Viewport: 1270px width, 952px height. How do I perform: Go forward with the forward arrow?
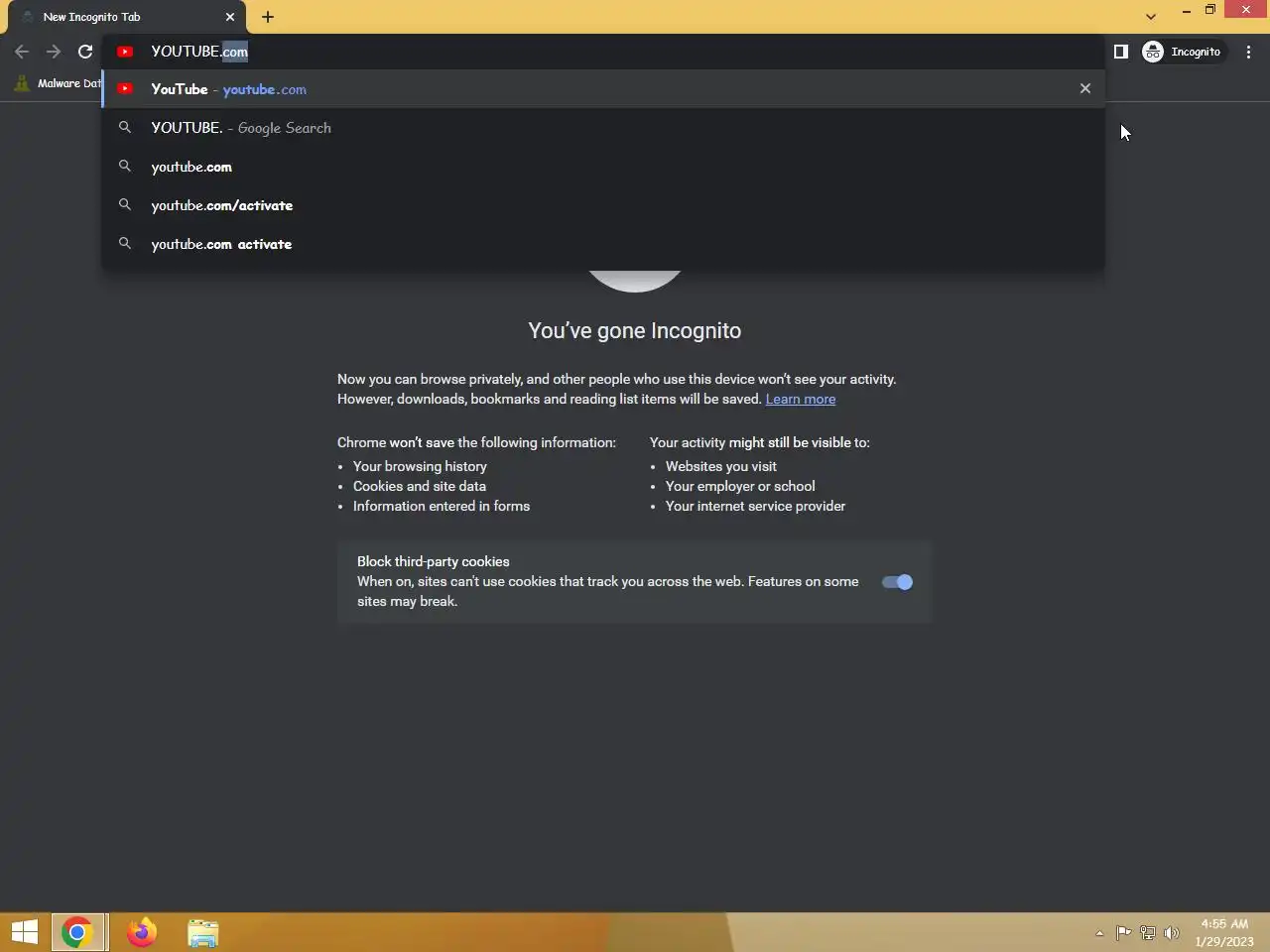(54, 52)
